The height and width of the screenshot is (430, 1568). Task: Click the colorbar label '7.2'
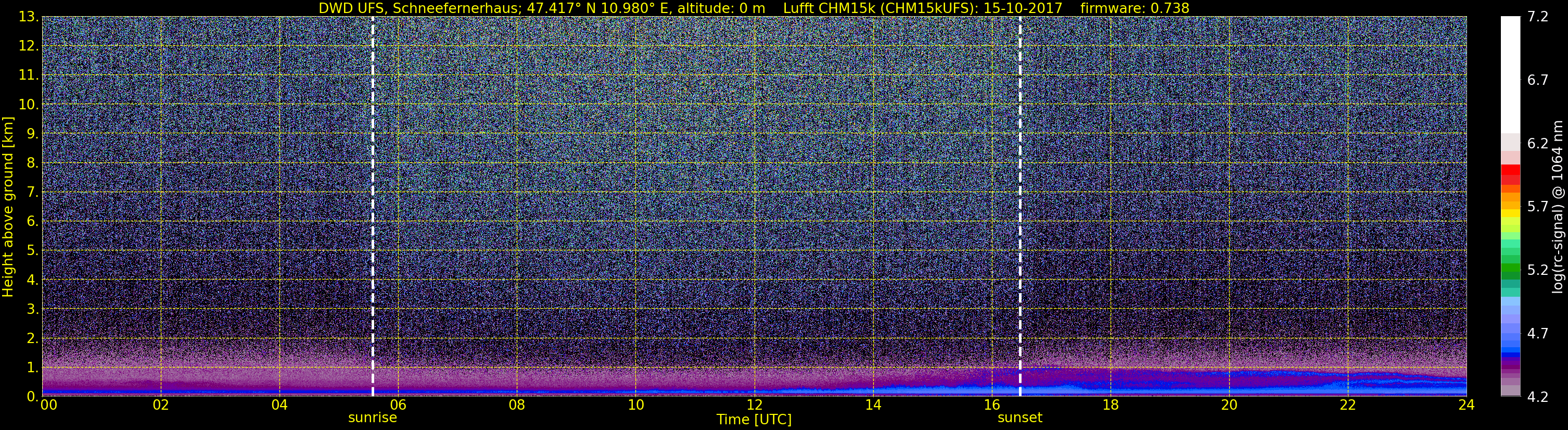point(1538,17)
